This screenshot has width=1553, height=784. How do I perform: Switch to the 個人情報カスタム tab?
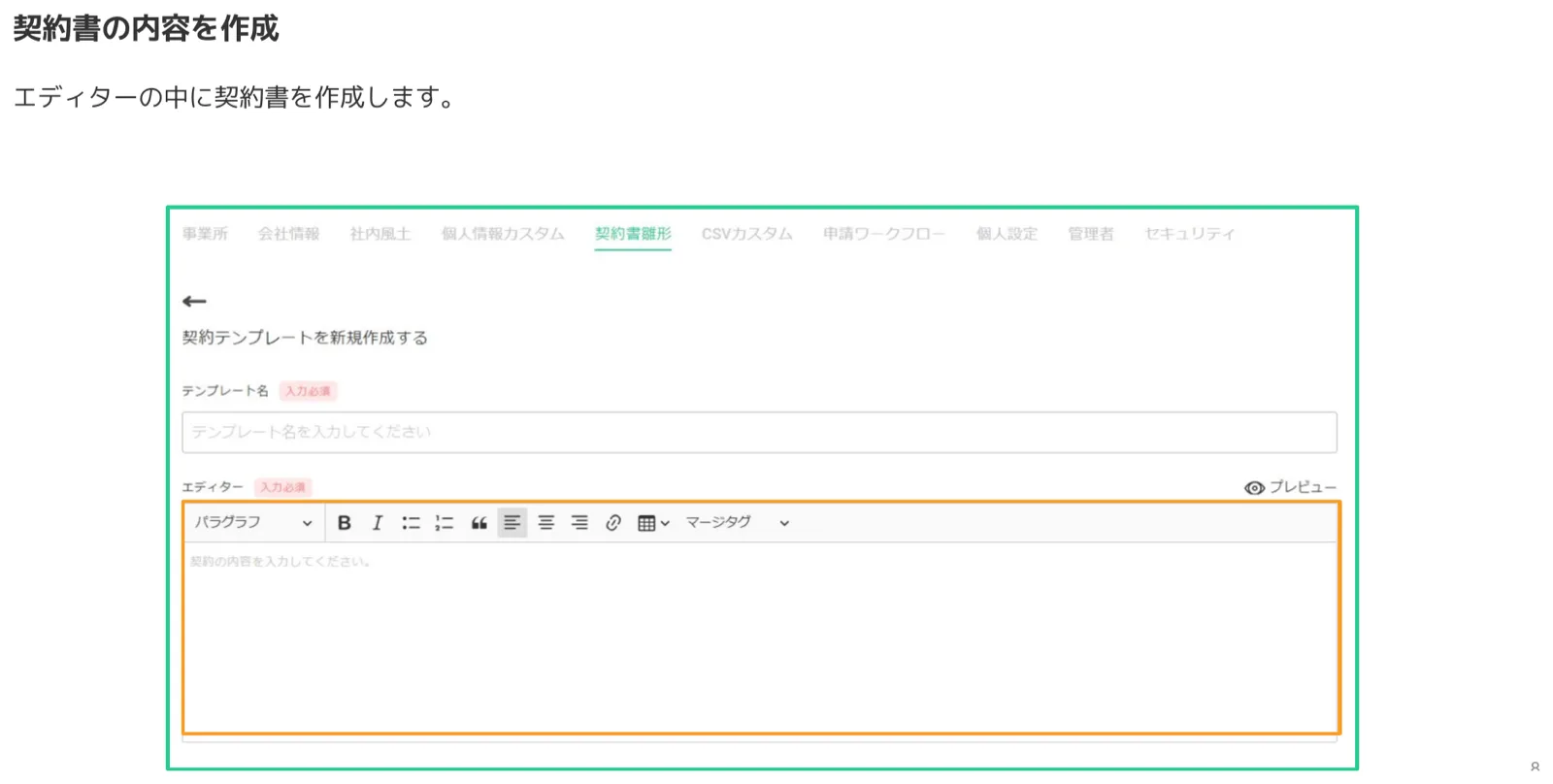[503, 234]
